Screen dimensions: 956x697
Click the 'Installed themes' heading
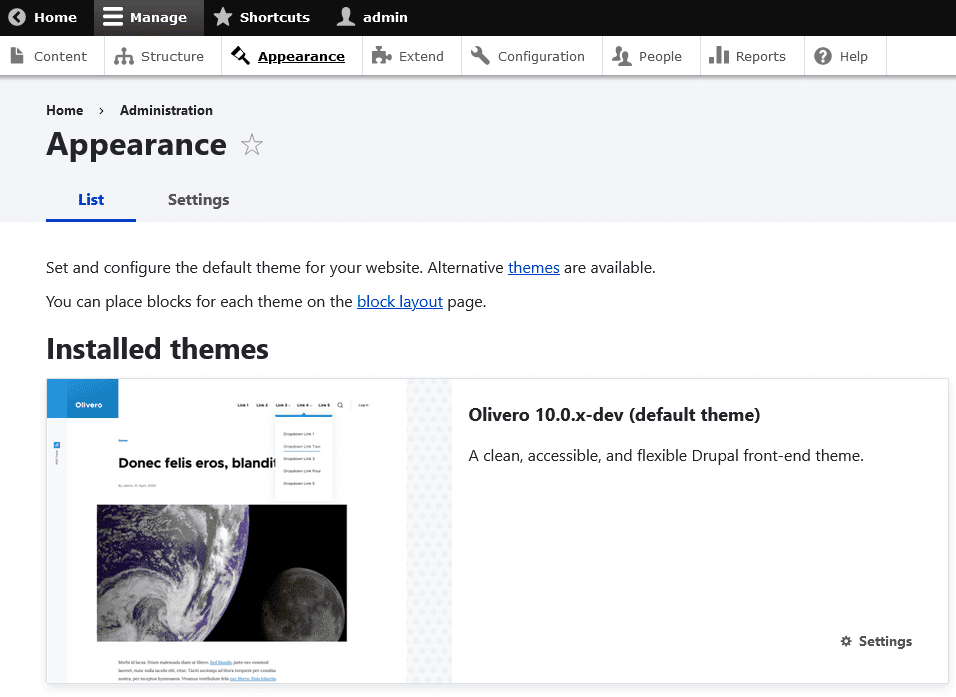click(x=157, y=349)
